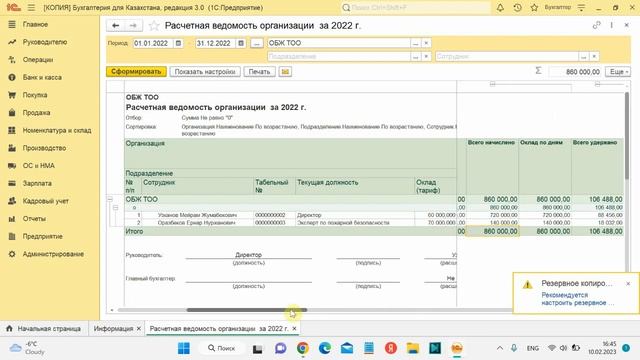Viewport: 640px width, 360px height.
Task: Open the Покупка section
Action: click(x=35, y=95)
